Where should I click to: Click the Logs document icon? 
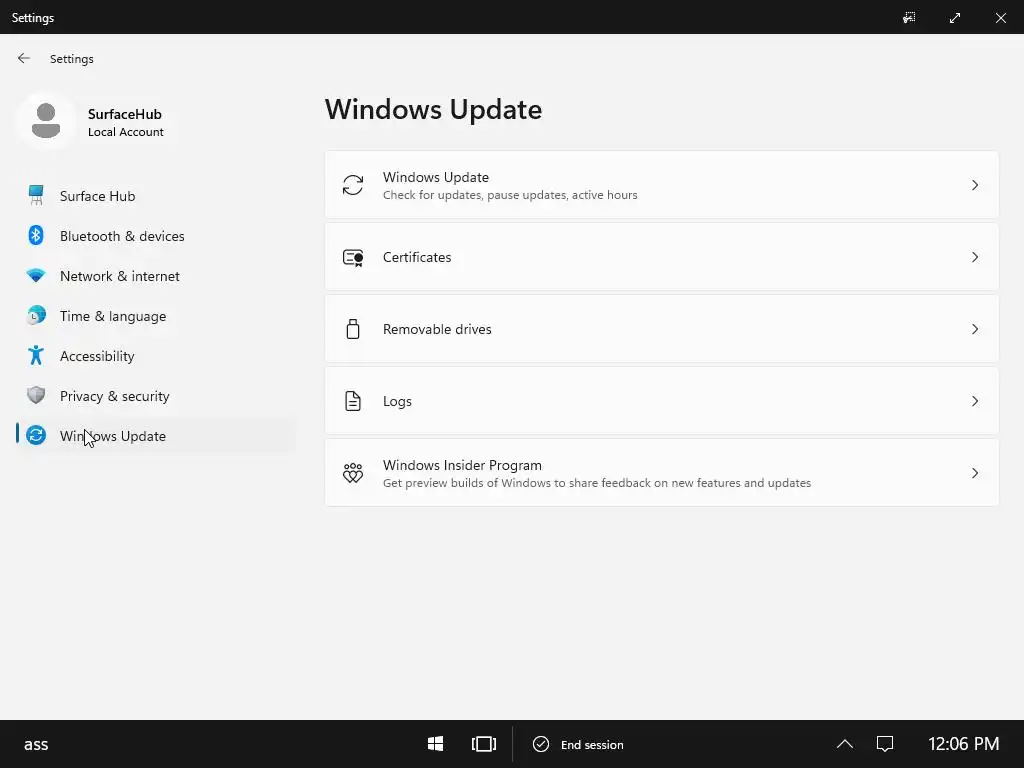tap(353, 401)
